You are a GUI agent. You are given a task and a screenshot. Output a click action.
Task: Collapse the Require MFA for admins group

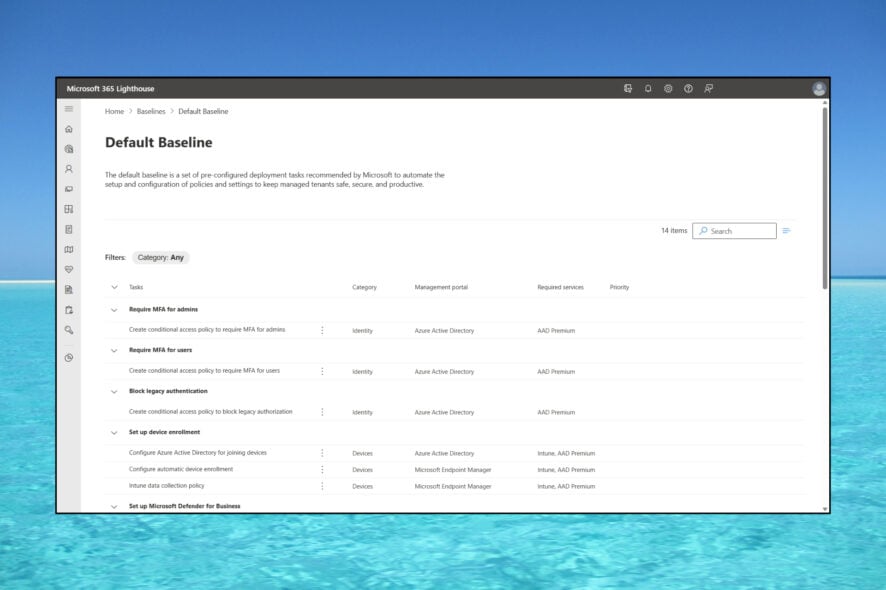pyautogui.click(x=114, y=310)
